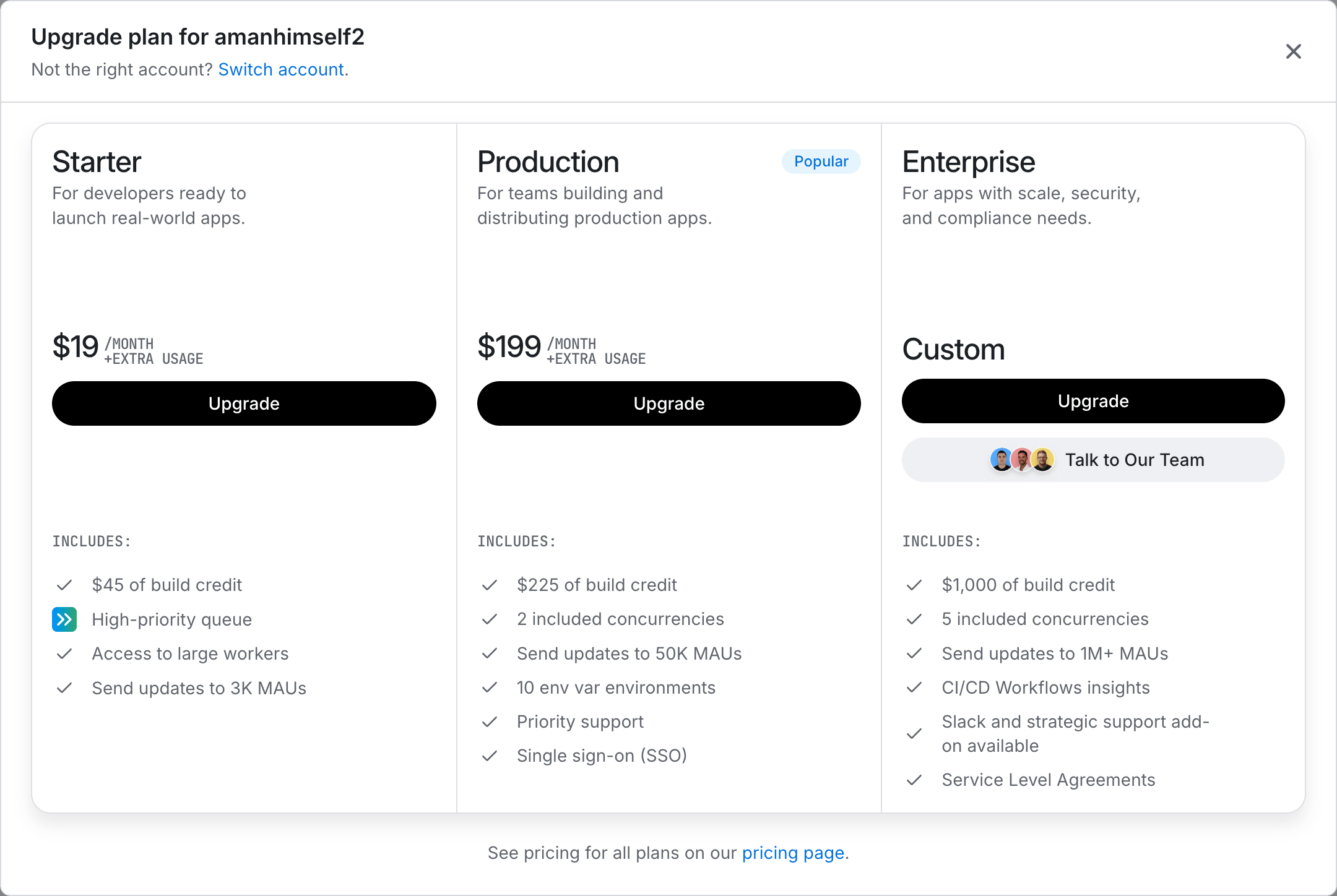1337x896 pixels.
Task: Click checkmark beside $45 of build credit
Action: [64, 585]
